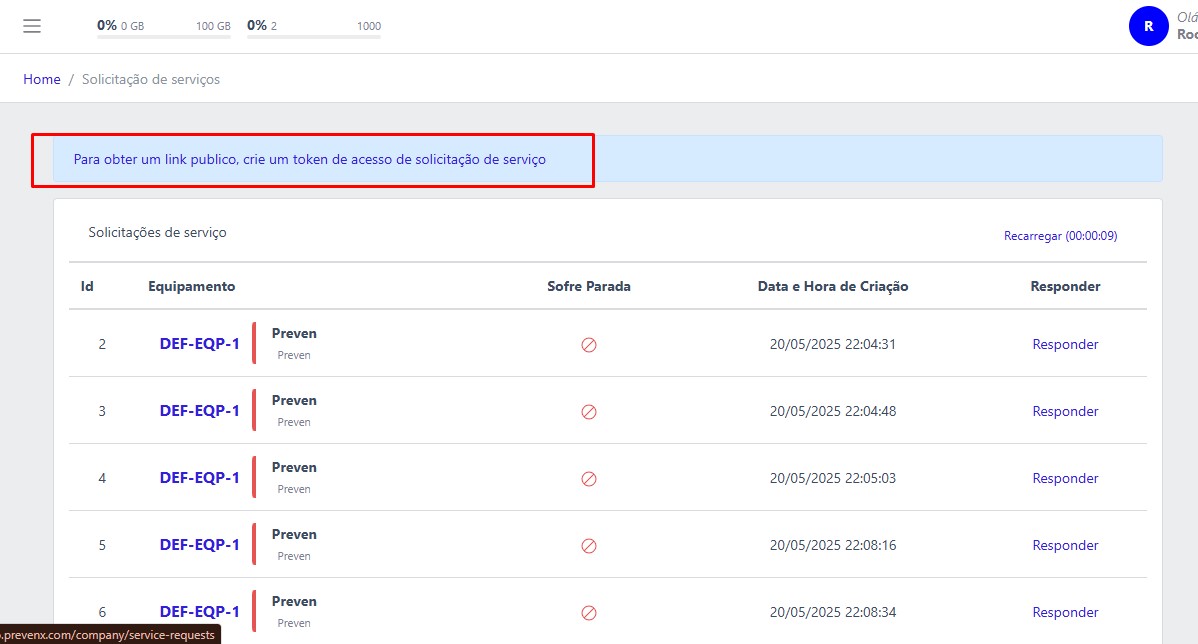Click Responder for request Id 6

coord(1065,612)
